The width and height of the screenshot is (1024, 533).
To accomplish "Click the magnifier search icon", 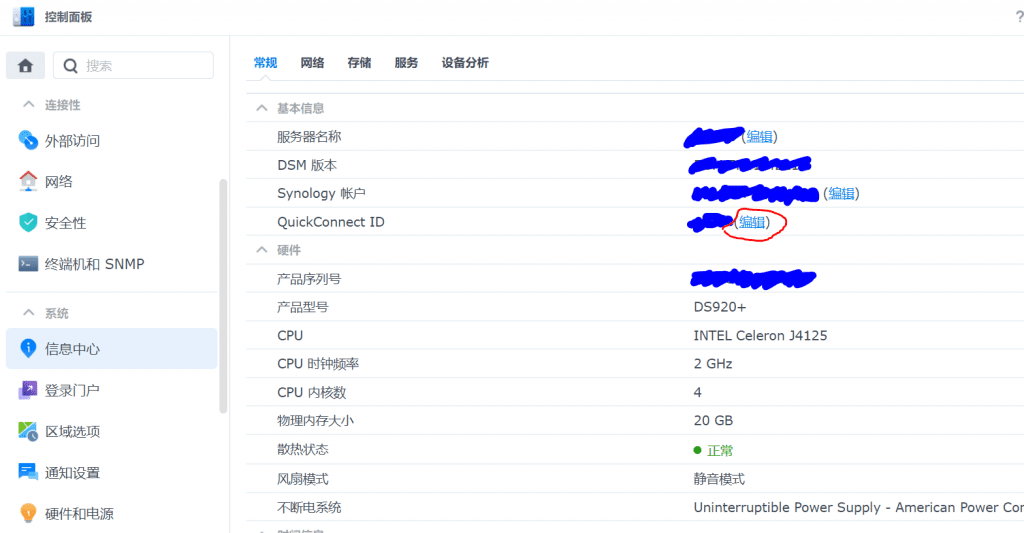I will [70, 66].
